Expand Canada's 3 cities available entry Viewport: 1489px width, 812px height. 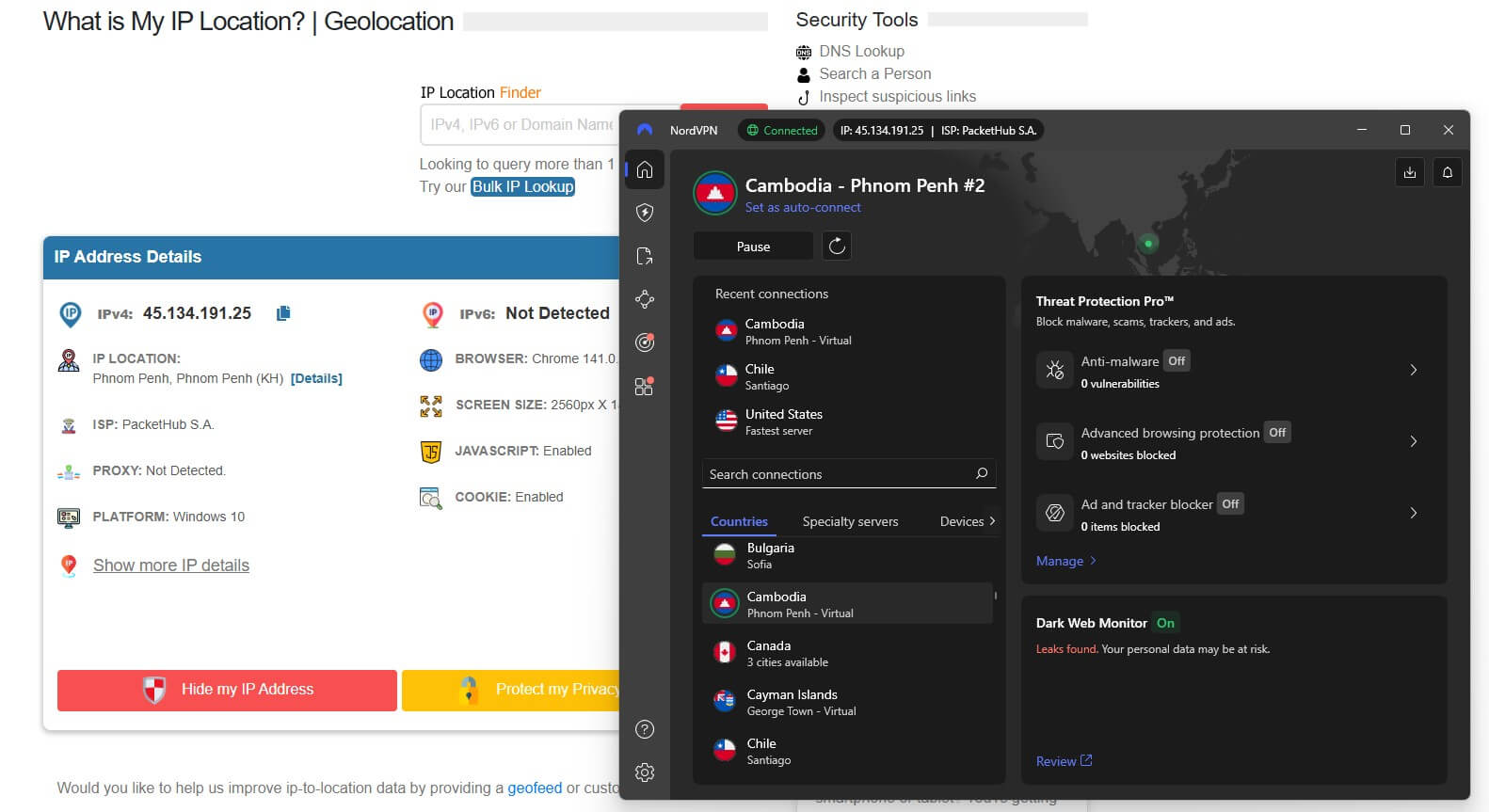coord(848,653)
